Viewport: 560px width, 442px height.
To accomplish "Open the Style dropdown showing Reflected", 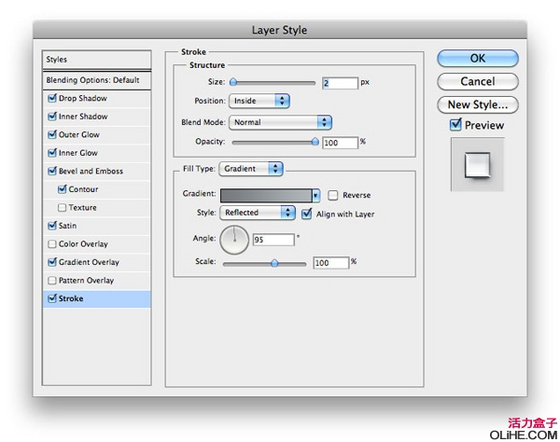I will 258,212.
